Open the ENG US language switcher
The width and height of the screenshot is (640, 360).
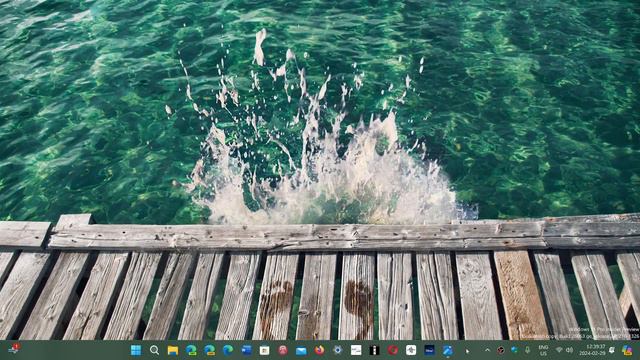click(x=543, y=350)
